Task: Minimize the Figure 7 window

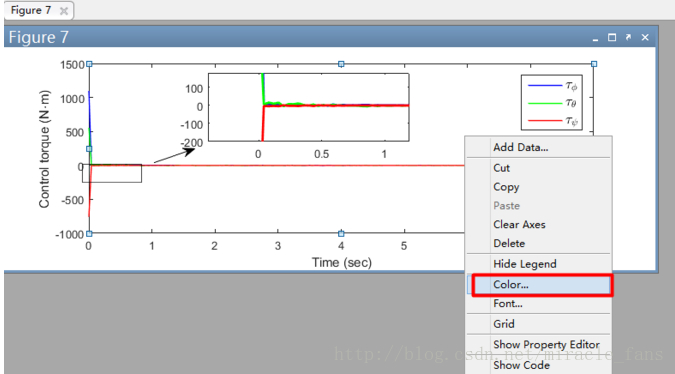Action: click(595, 38)
